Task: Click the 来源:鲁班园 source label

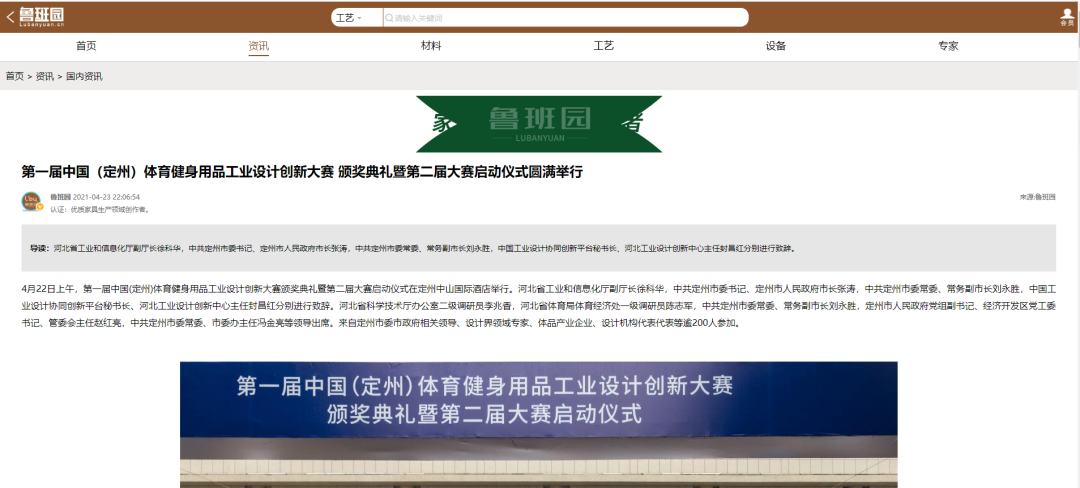Action: pyautogui.click(x=1037, y=197)
